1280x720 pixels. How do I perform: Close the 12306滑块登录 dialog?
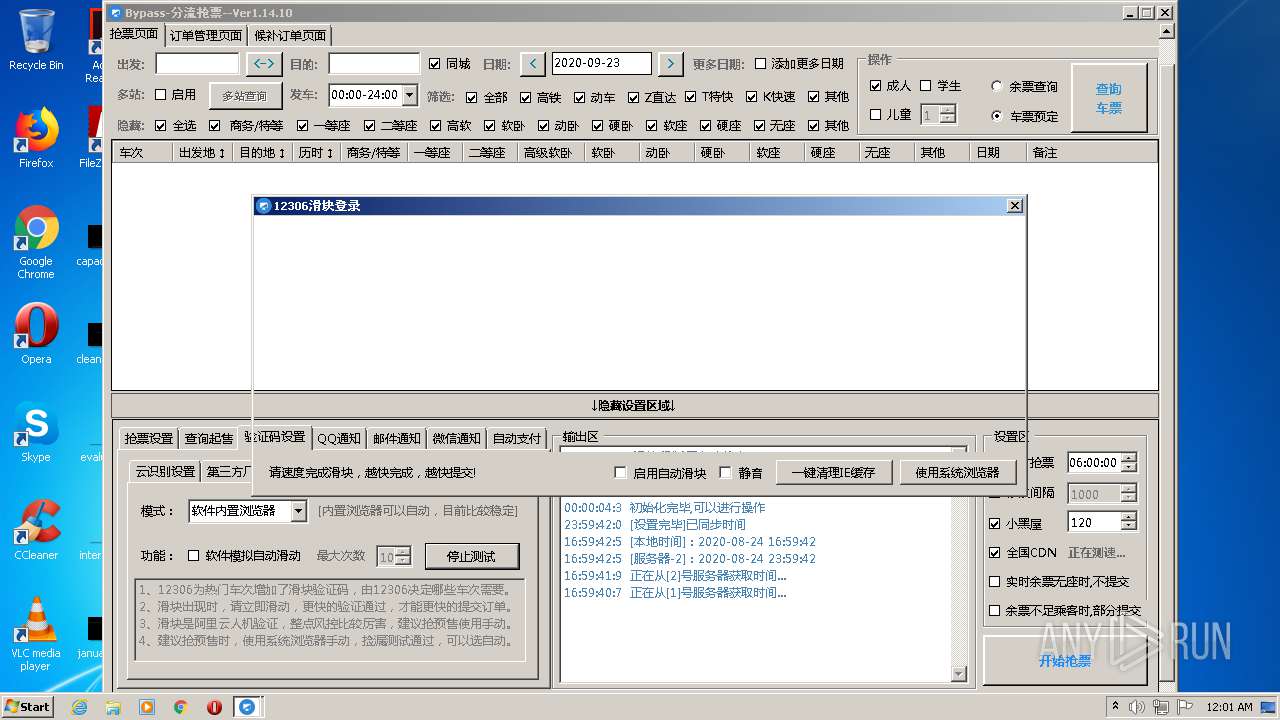(x=1014, y=206)
